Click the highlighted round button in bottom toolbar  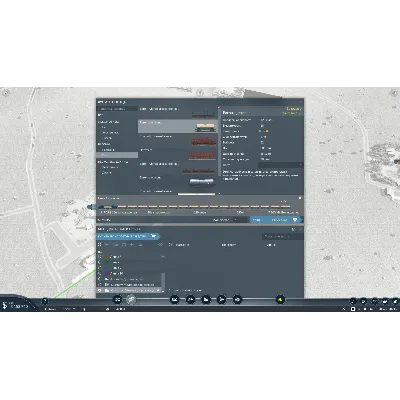(x=132, y=300)
